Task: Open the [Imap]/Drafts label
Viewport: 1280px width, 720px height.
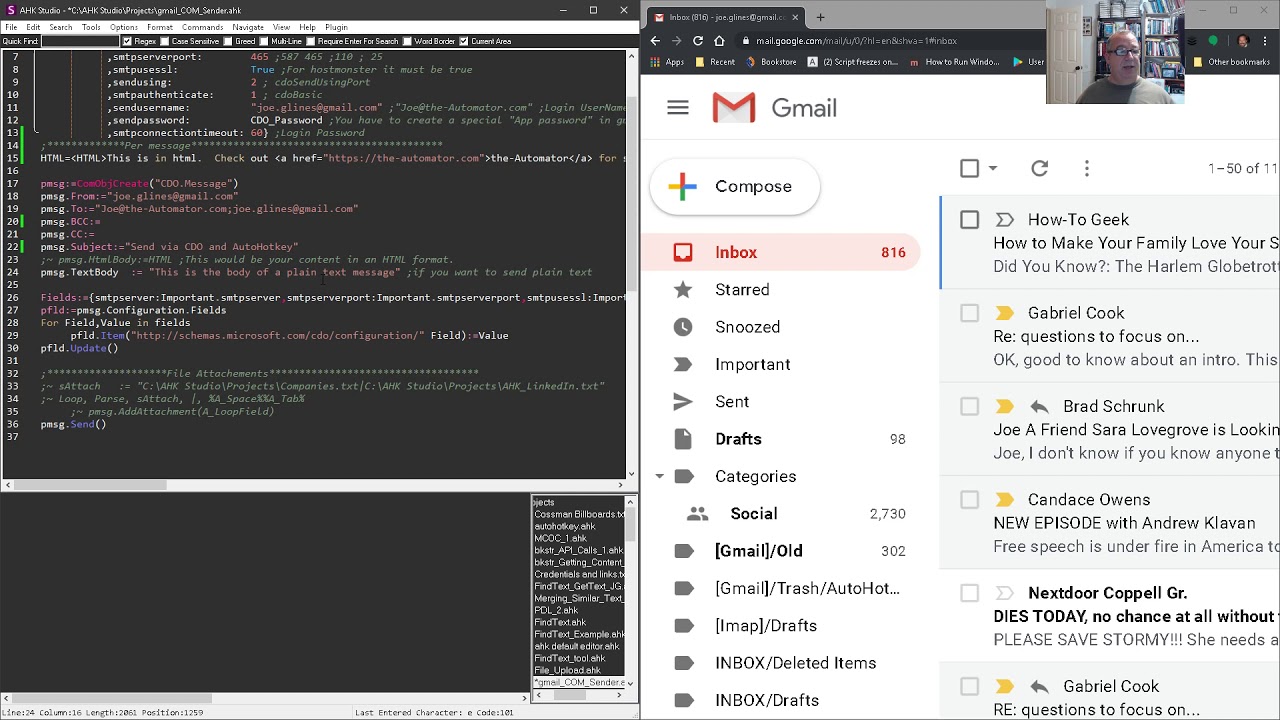Action: pos(766,626)
